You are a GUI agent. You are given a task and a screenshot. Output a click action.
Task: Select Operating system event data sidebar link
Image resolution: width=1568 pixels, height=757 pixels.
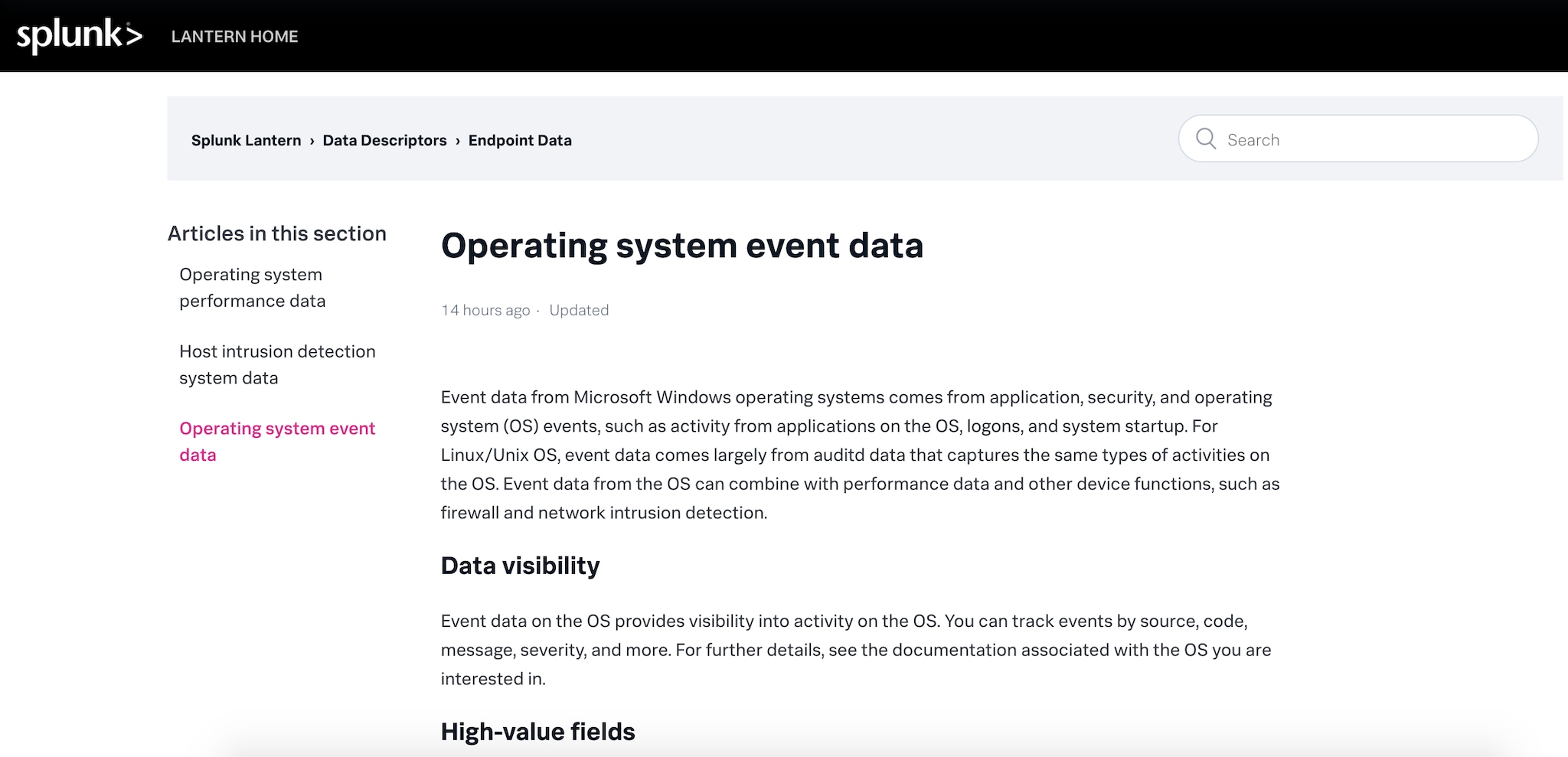coord(277,442)
